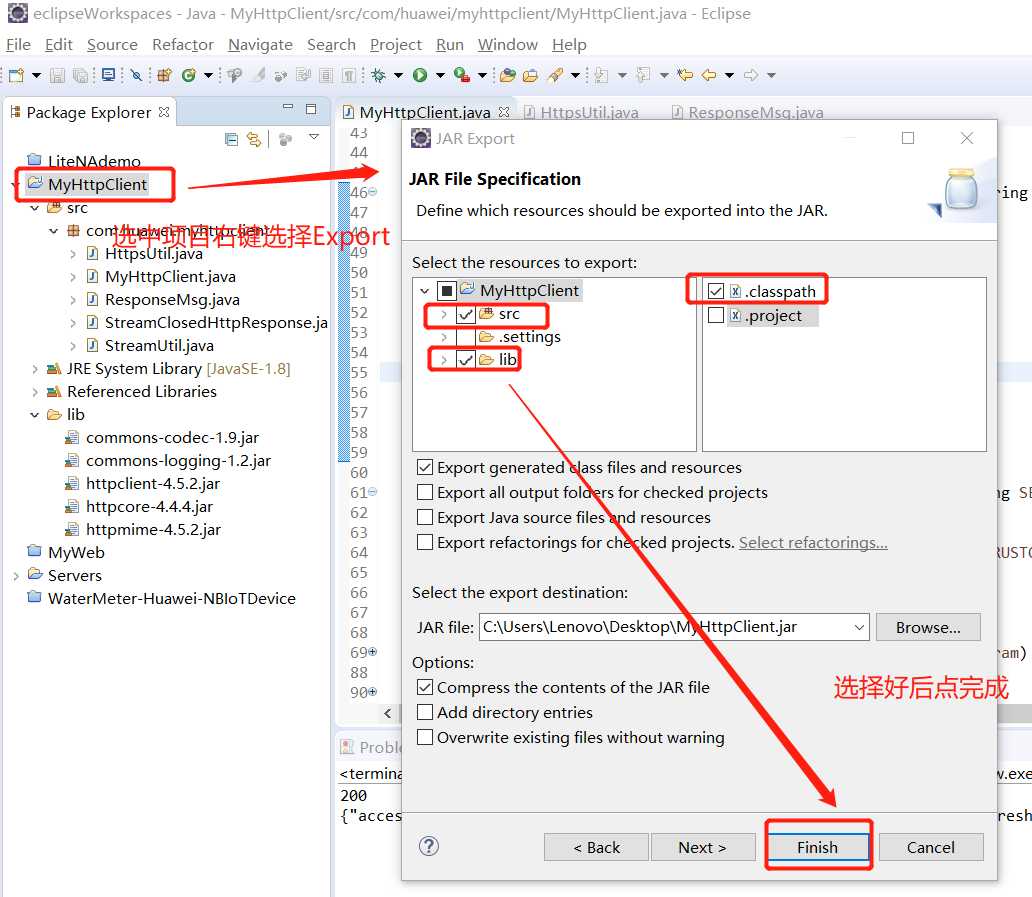Click the New file toolbar icon
1032x897 pixels.
(16, 75)
